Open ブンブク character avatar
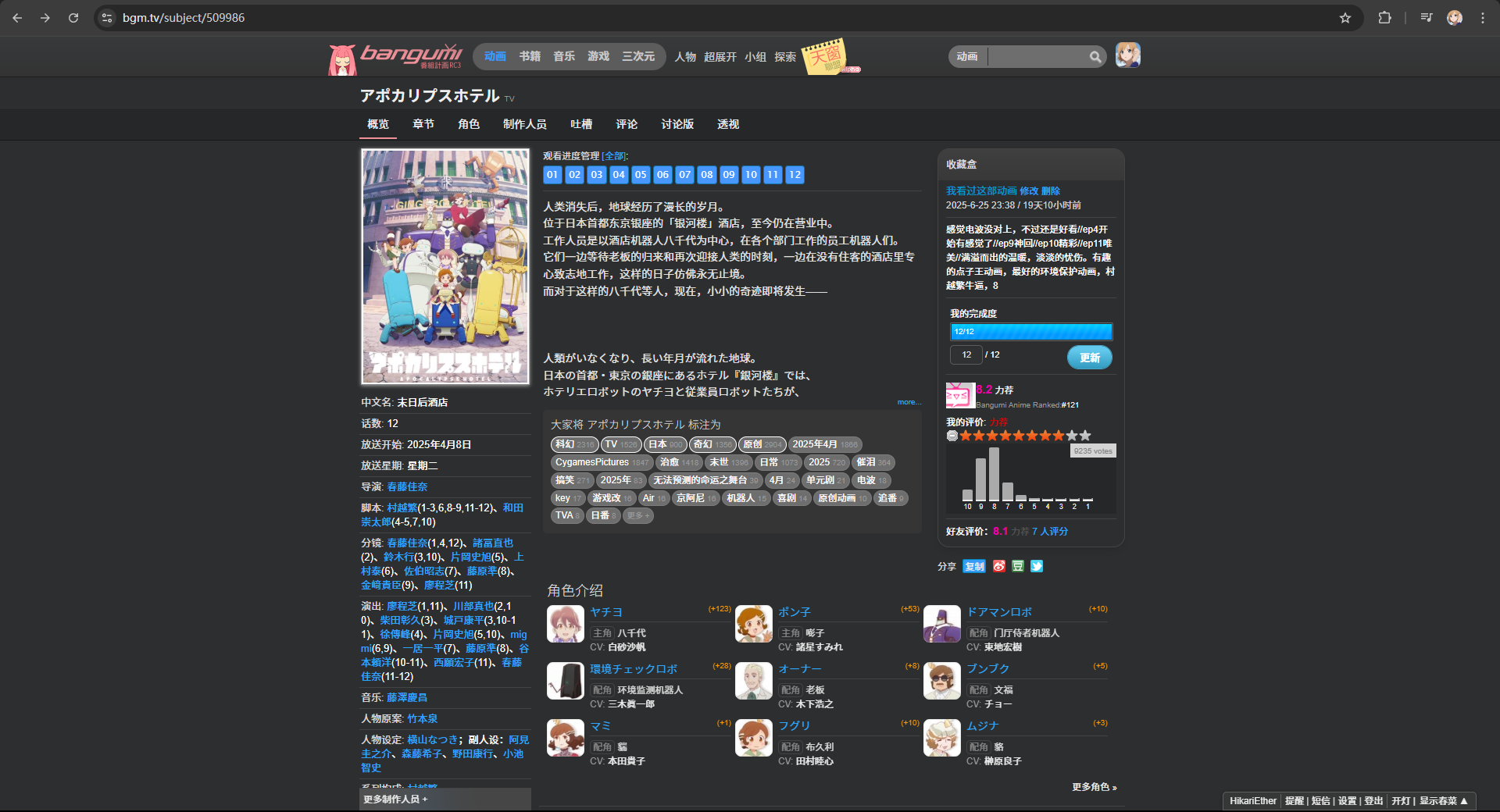 [x=942, y=681]
